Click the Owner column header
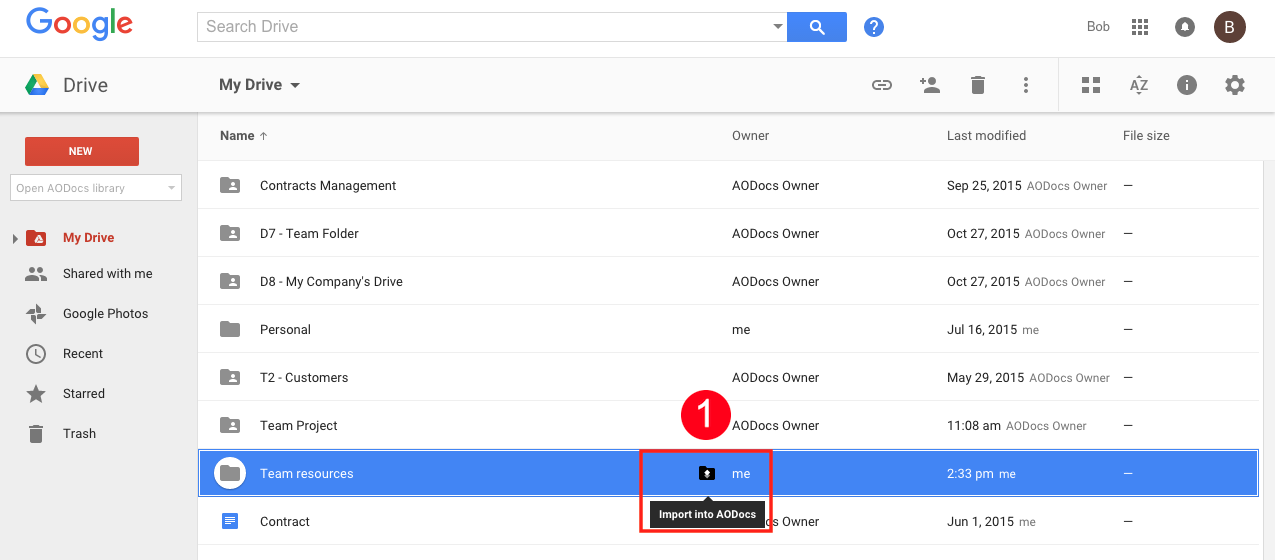1275x560 pixels. click(750, 136)
